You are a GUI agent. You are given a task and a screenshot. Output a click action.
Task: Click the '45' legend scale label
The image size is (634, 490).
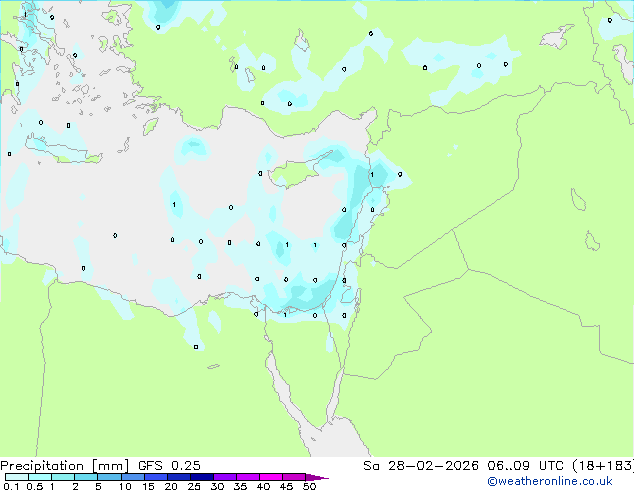point(286,486)
